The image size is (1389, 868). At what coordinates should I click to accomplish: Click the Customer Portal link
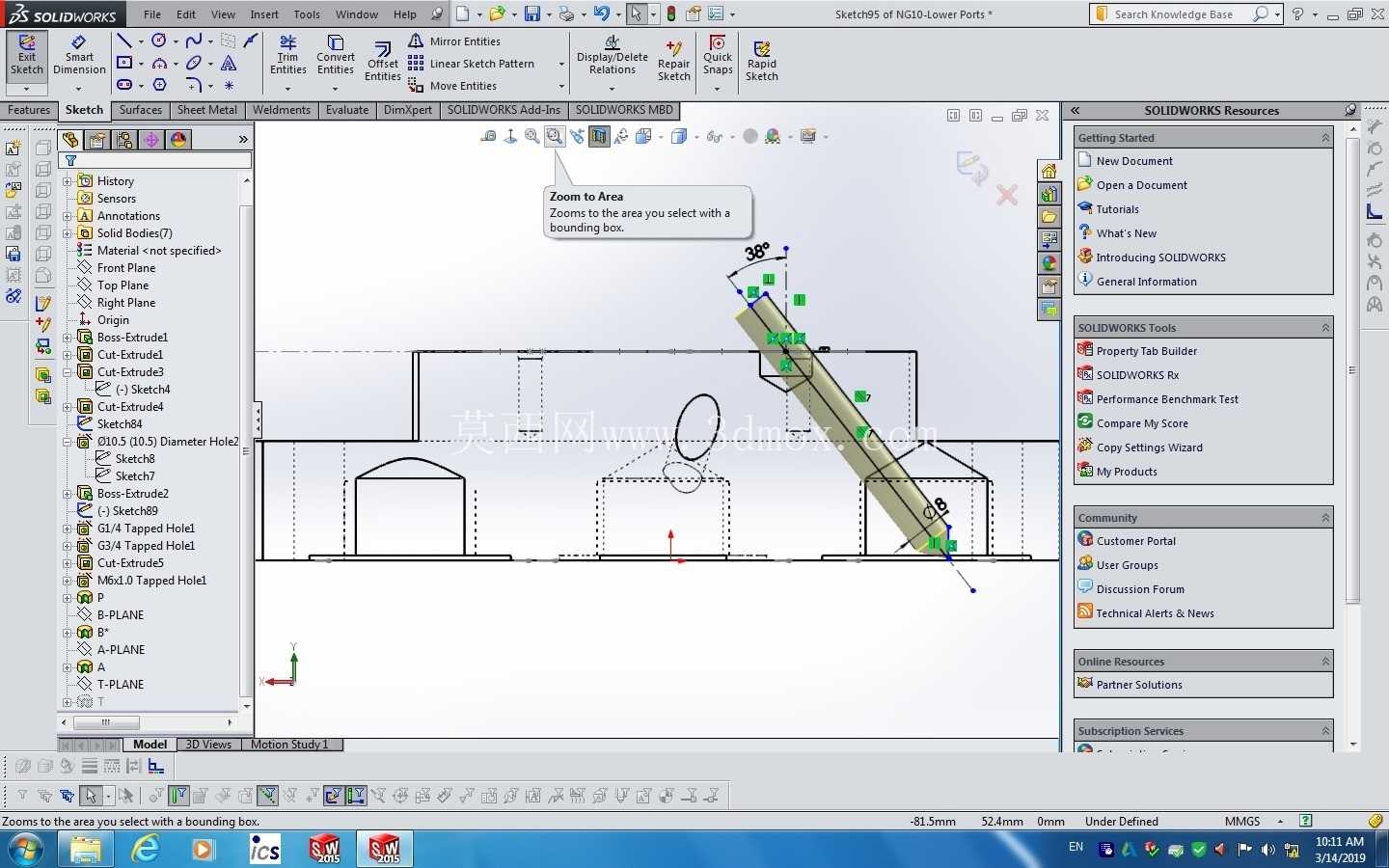pyautogui.click(x=1136, y=541)
